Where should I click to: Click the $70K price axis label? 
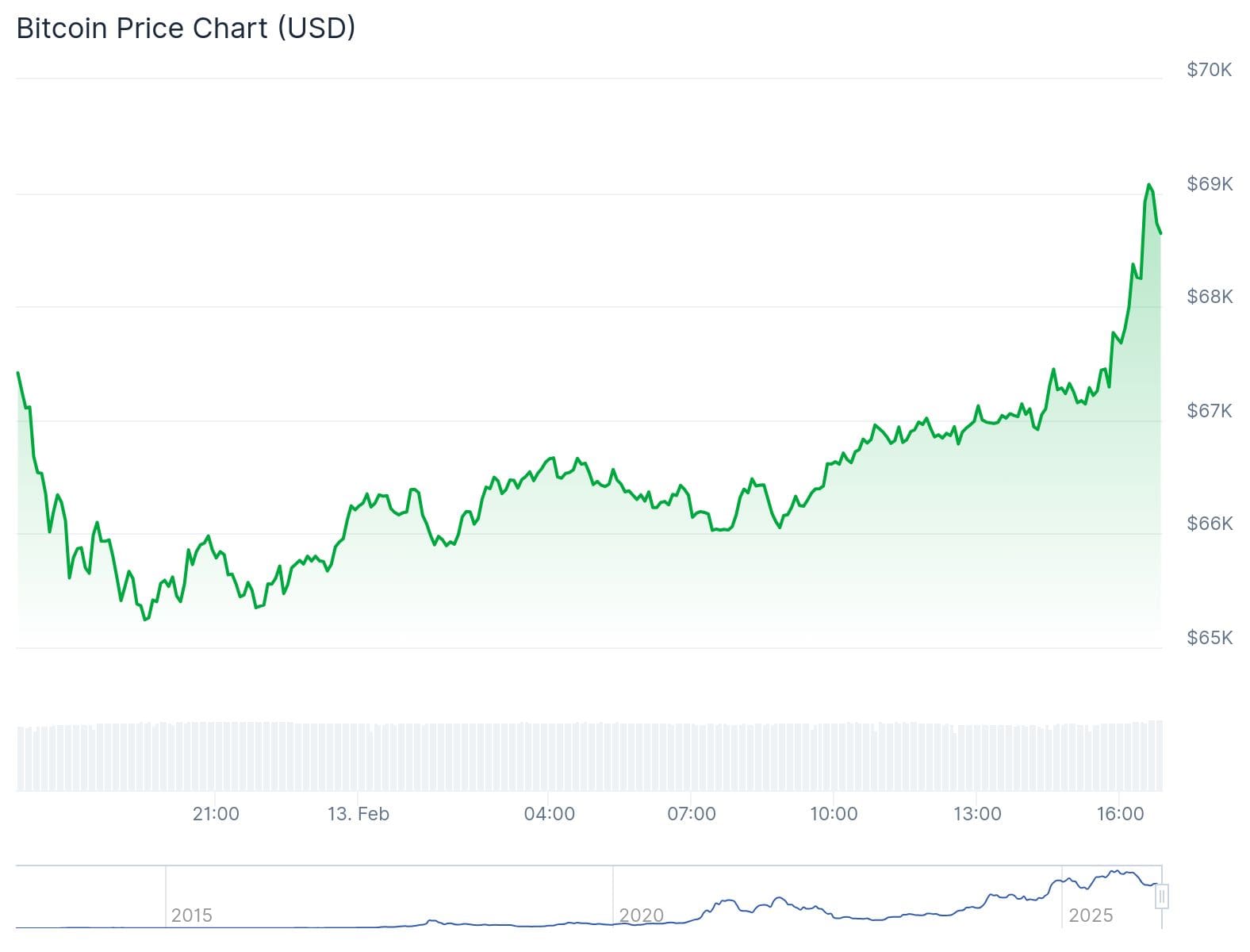(x=1209, y=70)
